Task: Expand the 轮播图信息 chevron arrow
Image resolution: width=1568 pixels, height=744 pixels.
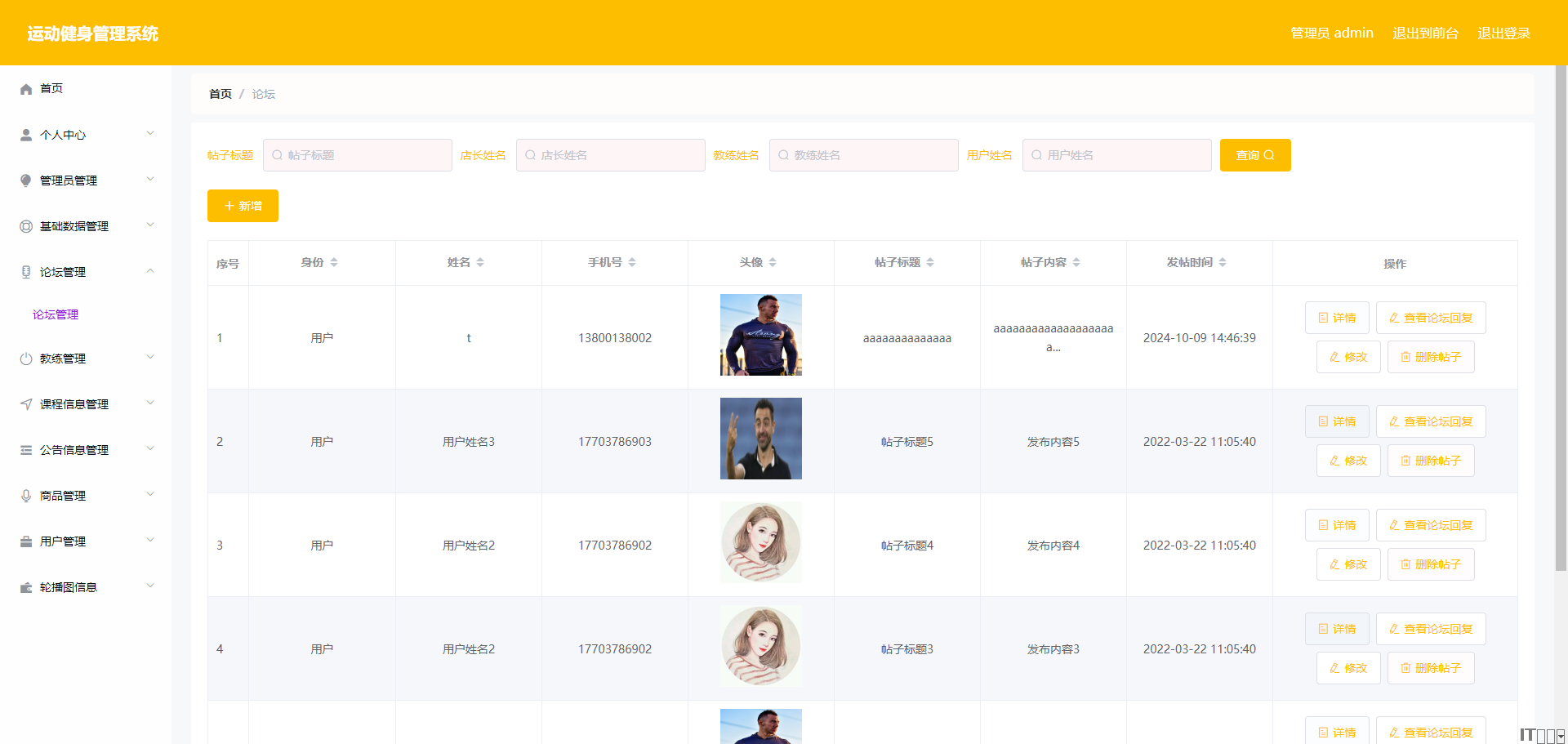Action: click(150, 586)
